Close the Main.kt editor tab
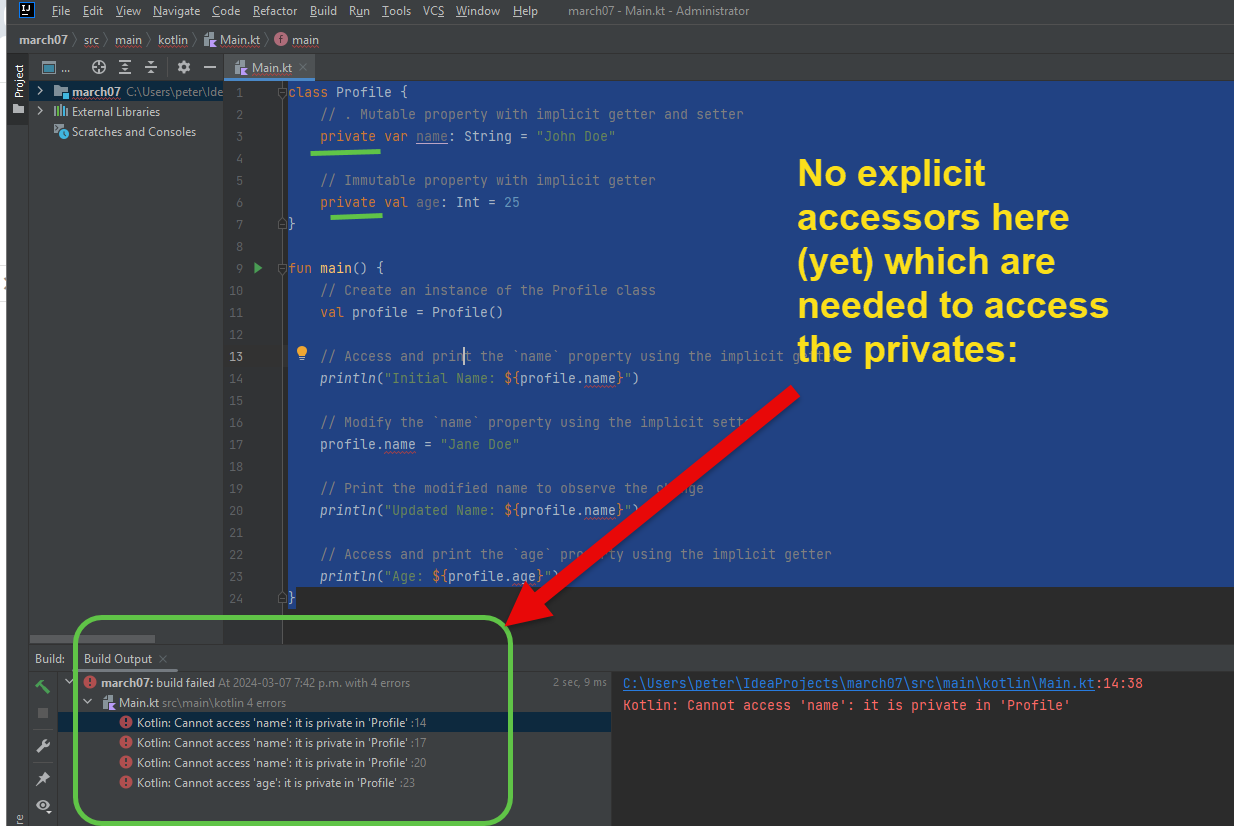This screenshot has height=826, width=1234. [x=304, y=68]
